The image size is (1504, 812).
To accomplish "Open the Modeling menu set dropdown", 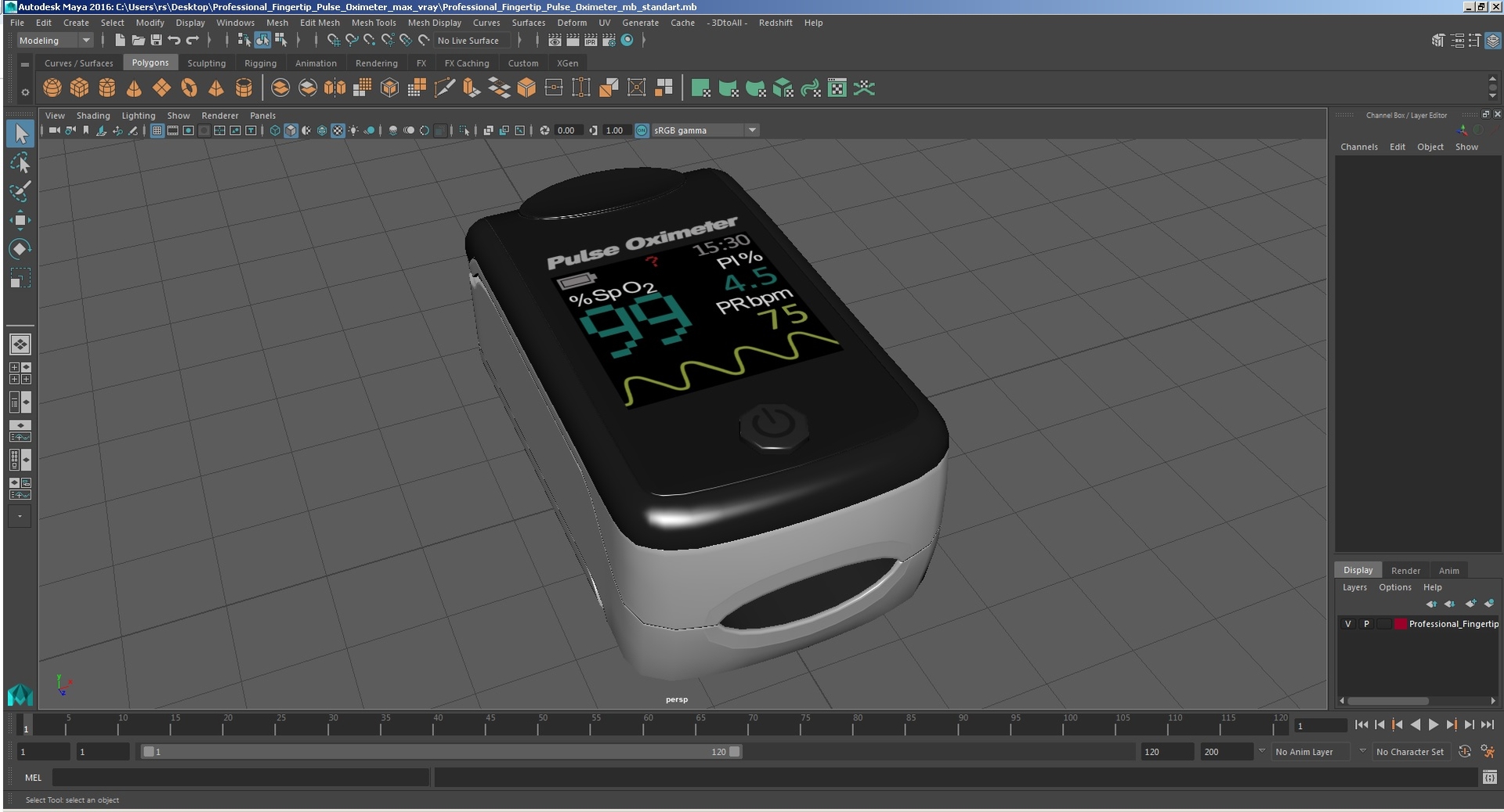I will (x=55, y=40).
